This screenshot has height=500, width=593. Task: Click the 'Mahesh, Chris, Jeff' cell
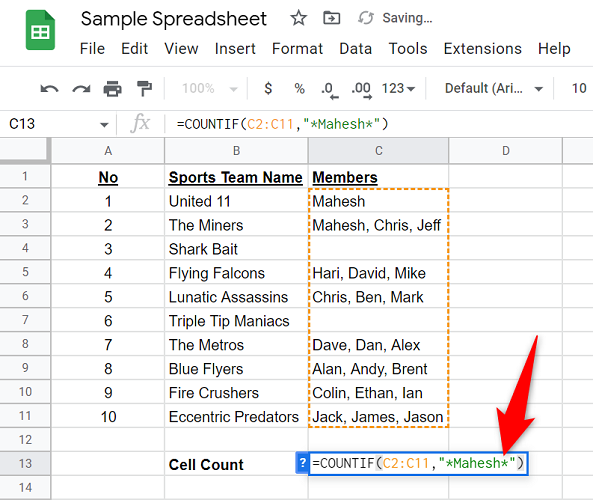point(379,225)
